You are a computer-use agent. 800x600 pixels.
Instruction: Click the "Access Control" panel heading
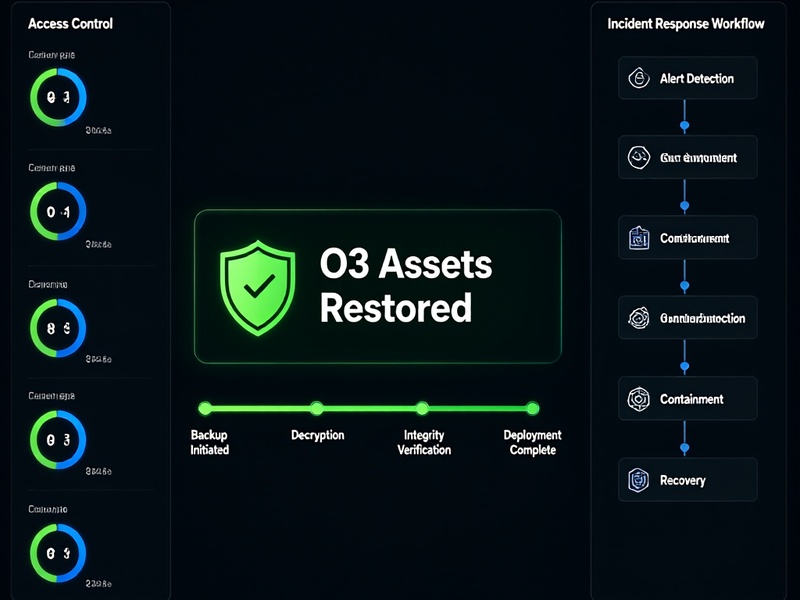click(x=70, y=24)
